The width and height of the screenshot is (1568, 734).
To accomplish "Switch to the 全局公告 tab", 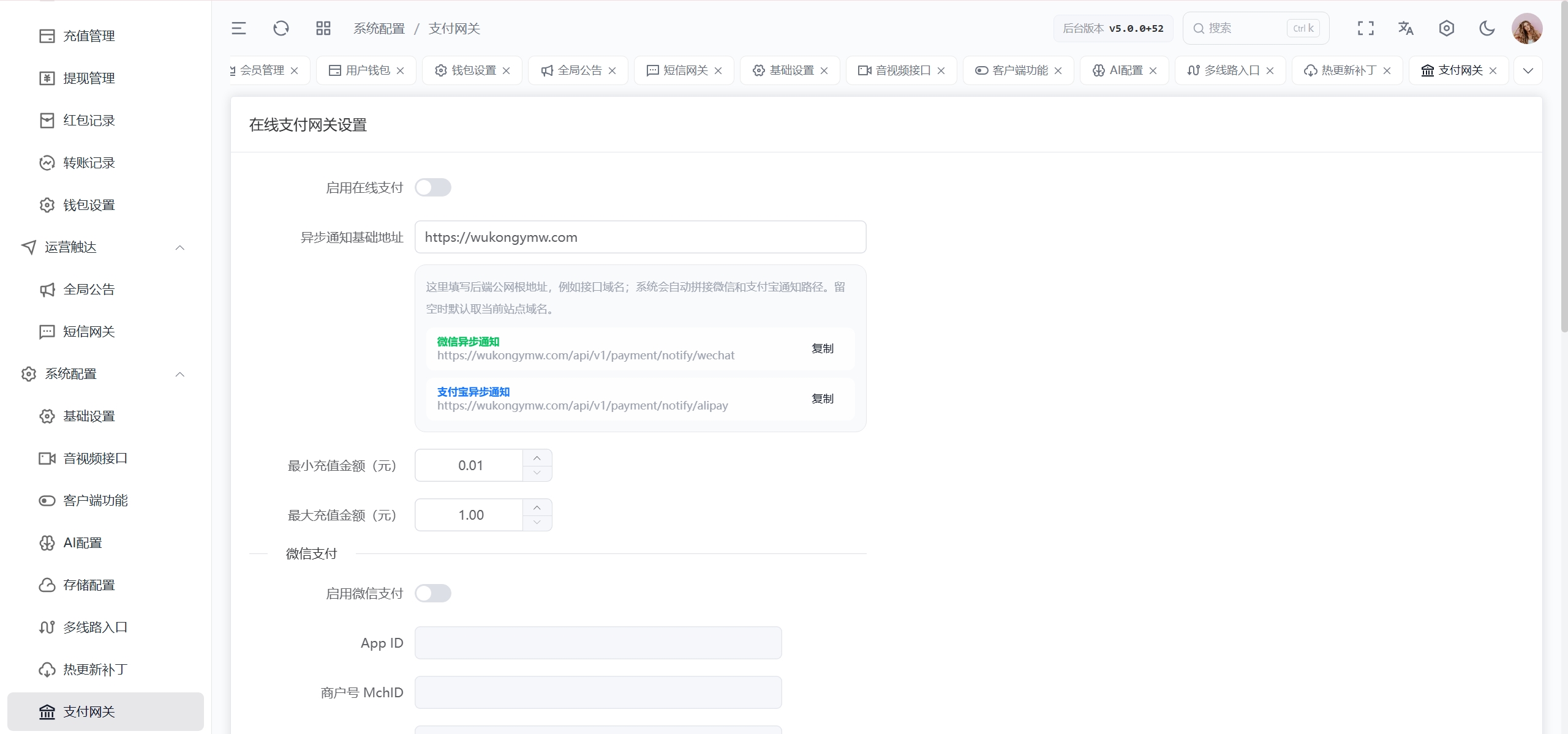I will point(579,70).
